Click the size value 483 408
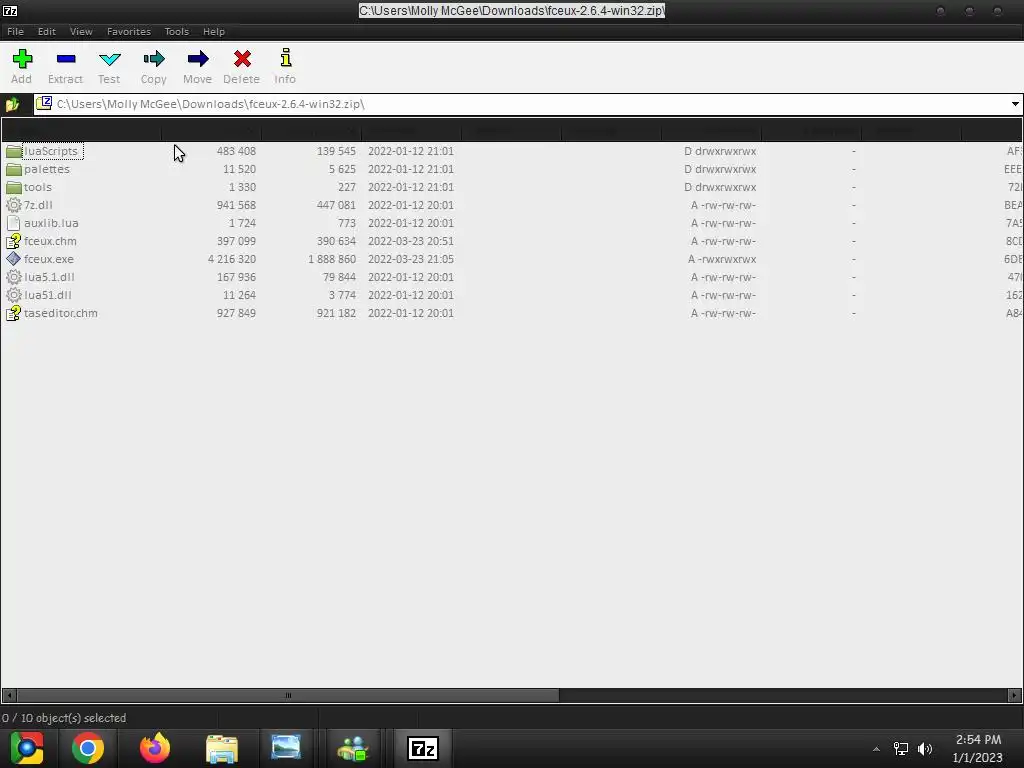 pyautogui.click(x=236, y=152)
